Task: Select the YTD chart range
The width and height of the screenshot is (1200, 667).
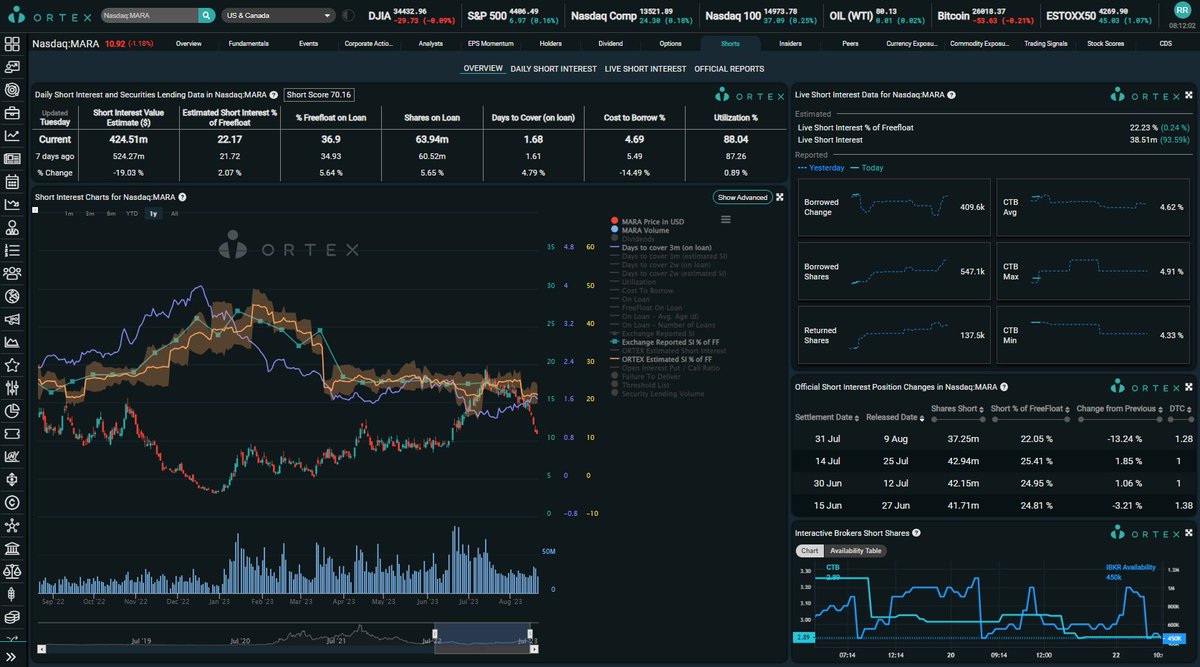Action: point(132,214)
